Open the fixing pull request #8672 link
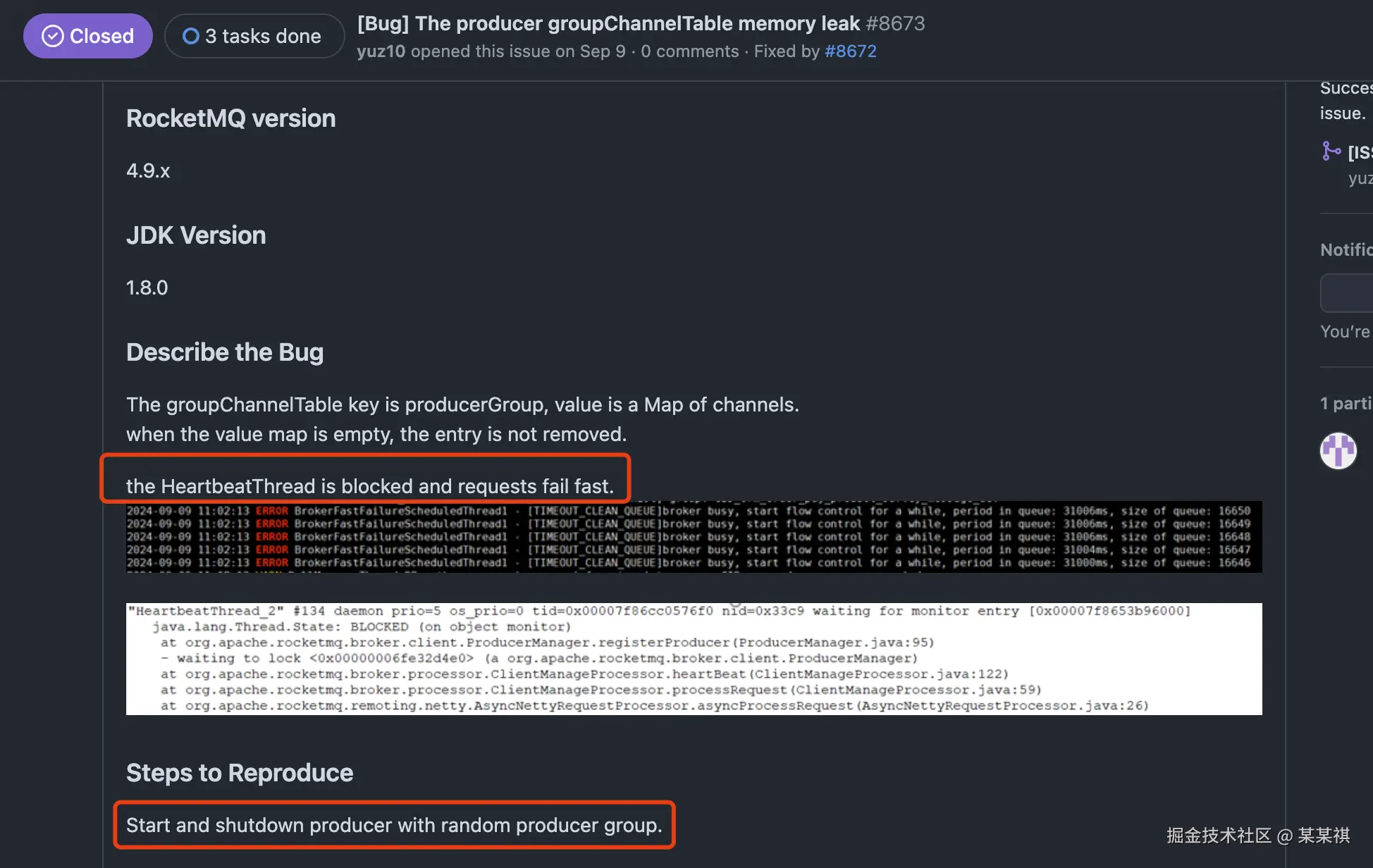The width and height of the screenshot is (1373, 868). (x=850, y=51)
